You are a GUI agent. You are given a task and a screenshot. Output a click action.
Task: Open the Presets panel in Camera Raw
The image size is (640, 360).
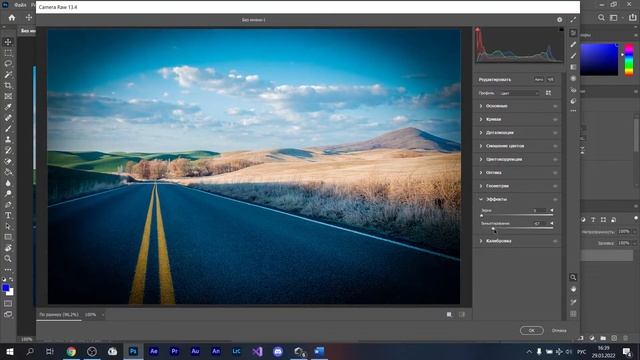click(x=573, y=101)
